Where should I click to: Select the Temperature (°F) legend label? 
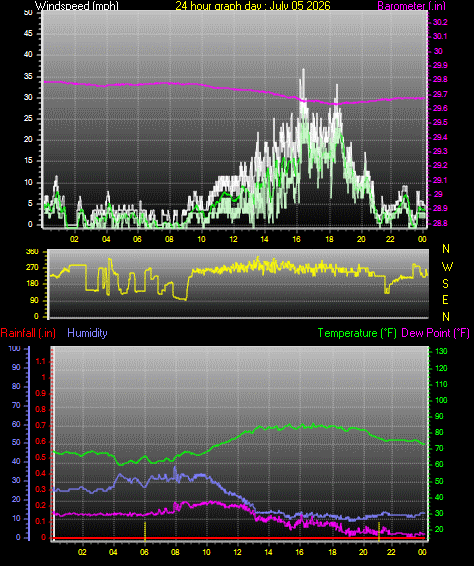coord(357,333)
